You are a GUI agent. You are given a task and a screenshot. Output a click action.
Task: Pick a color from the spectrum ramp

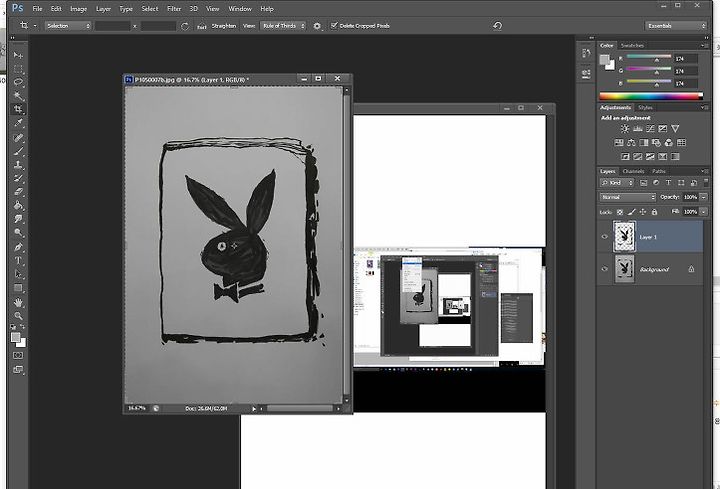(x=651, y=96)
